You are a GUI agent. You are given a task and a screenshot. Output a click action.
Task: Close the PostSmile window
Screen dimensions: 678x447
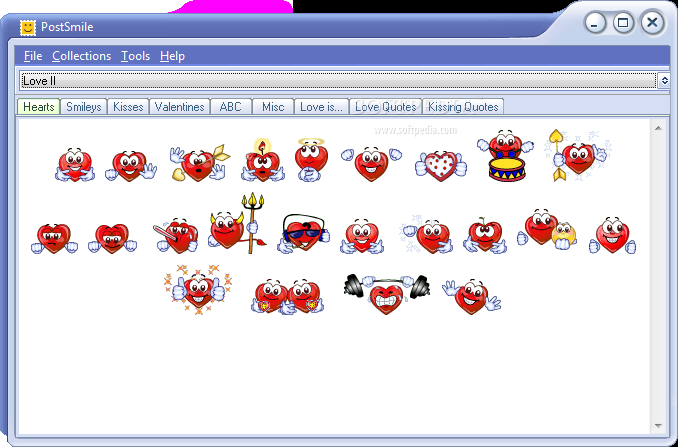pos(652,23)
